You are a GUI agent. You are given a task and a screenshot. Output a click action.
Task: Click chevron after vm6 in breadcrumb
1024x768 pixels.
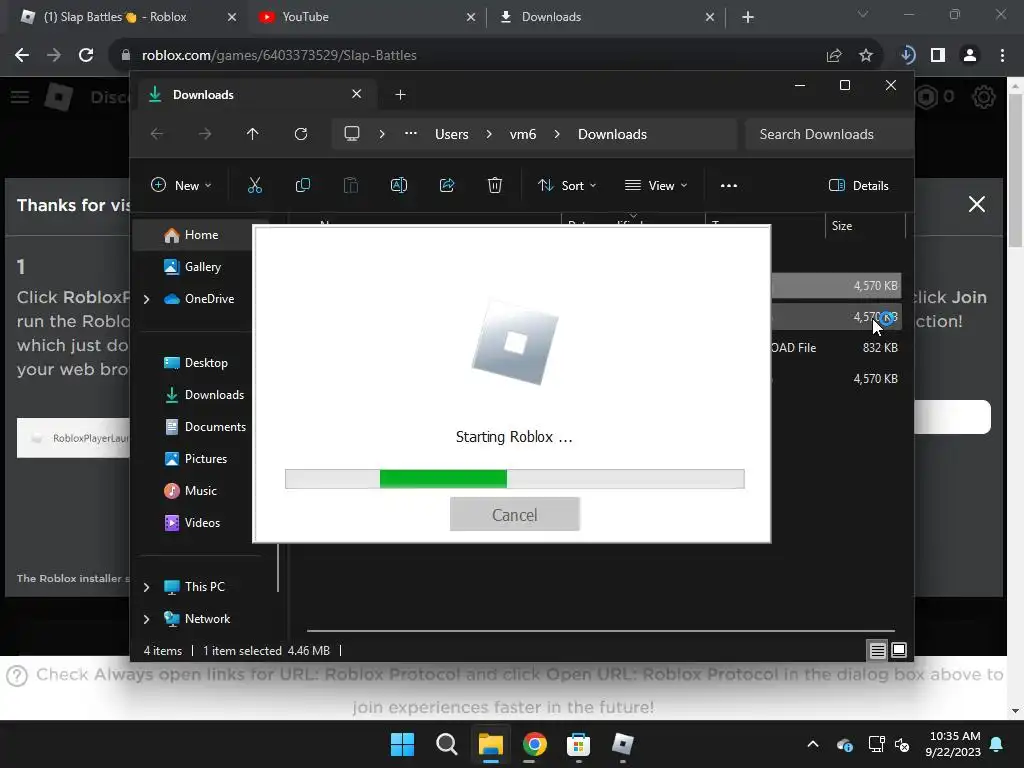click(557, 134)
